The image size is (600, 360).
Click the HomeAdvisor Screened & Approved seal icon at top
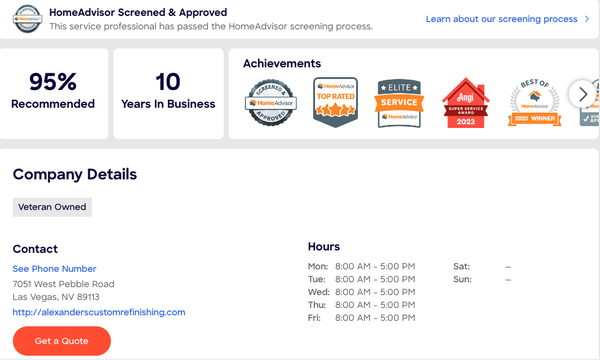tap(27, 19)
